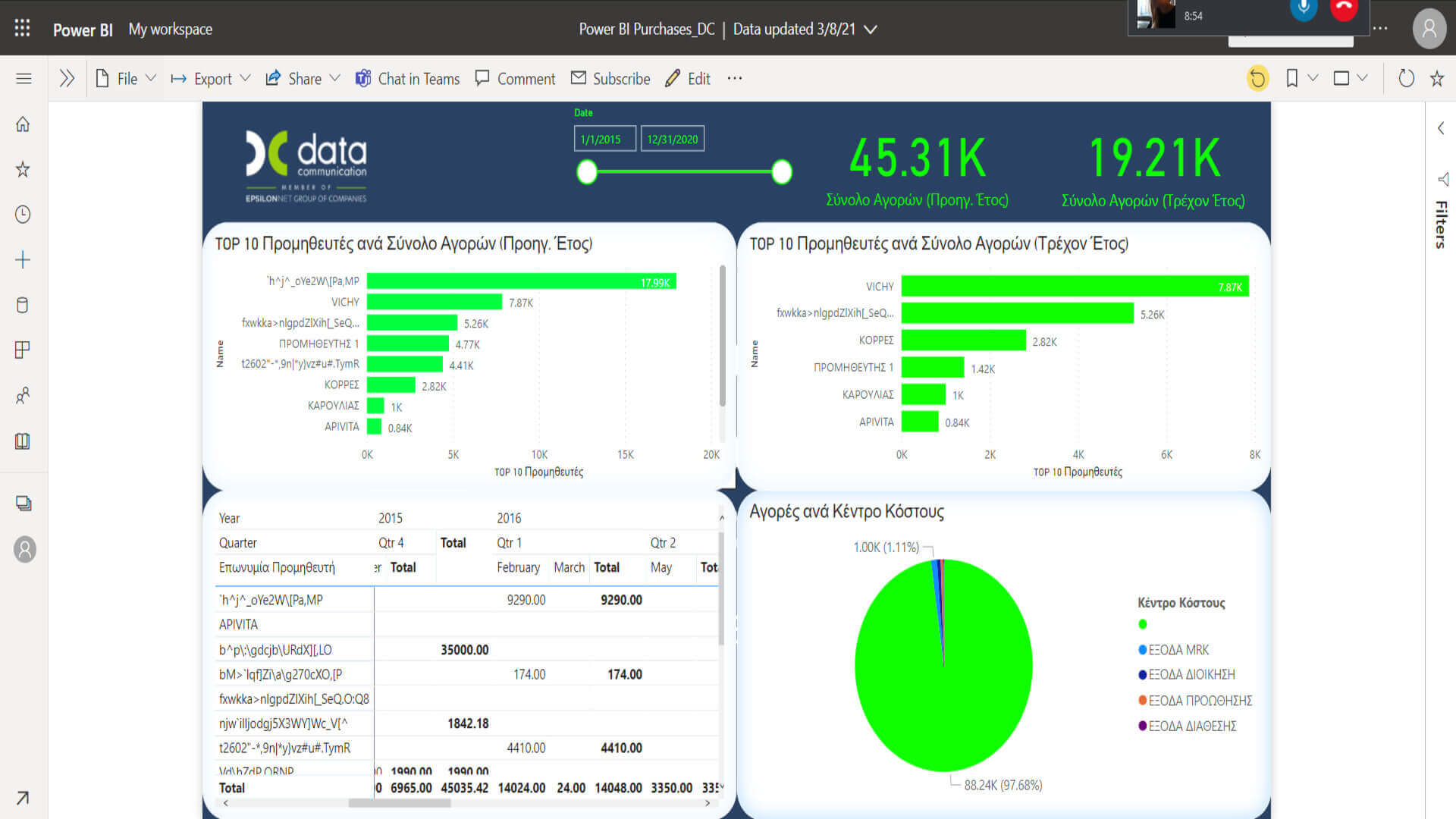
Task: Favorite this report with star icon
Action: [1437, 78]
